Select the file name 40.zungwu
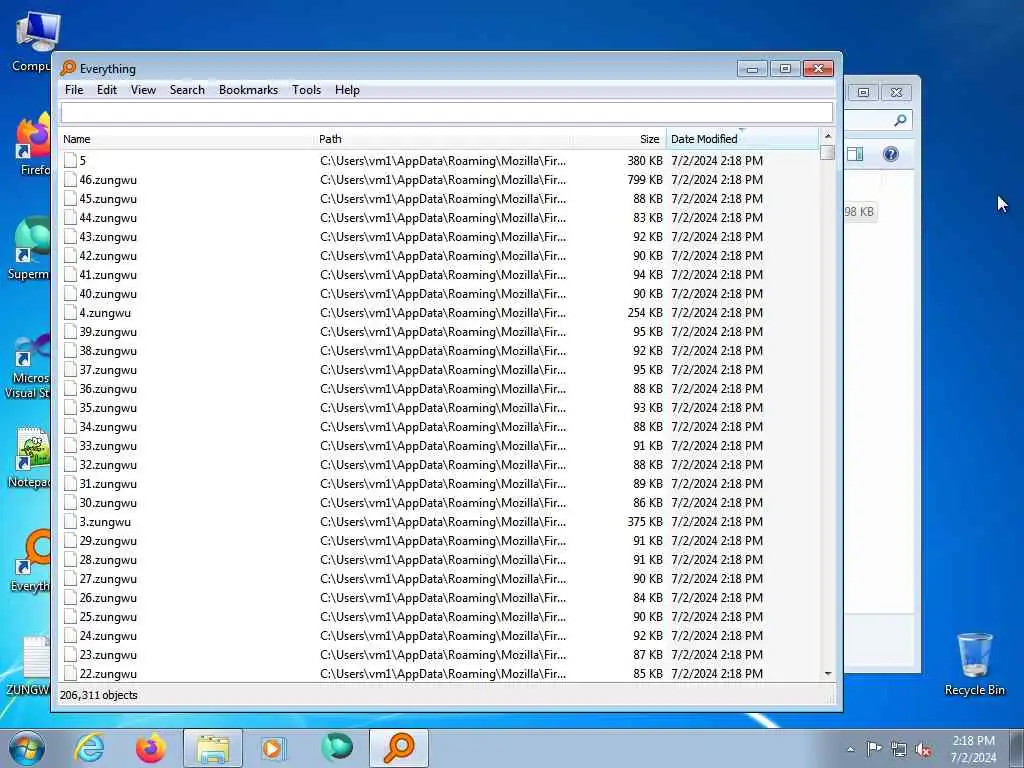This screenshot has height=768, width=1024. tap(108, 294)
